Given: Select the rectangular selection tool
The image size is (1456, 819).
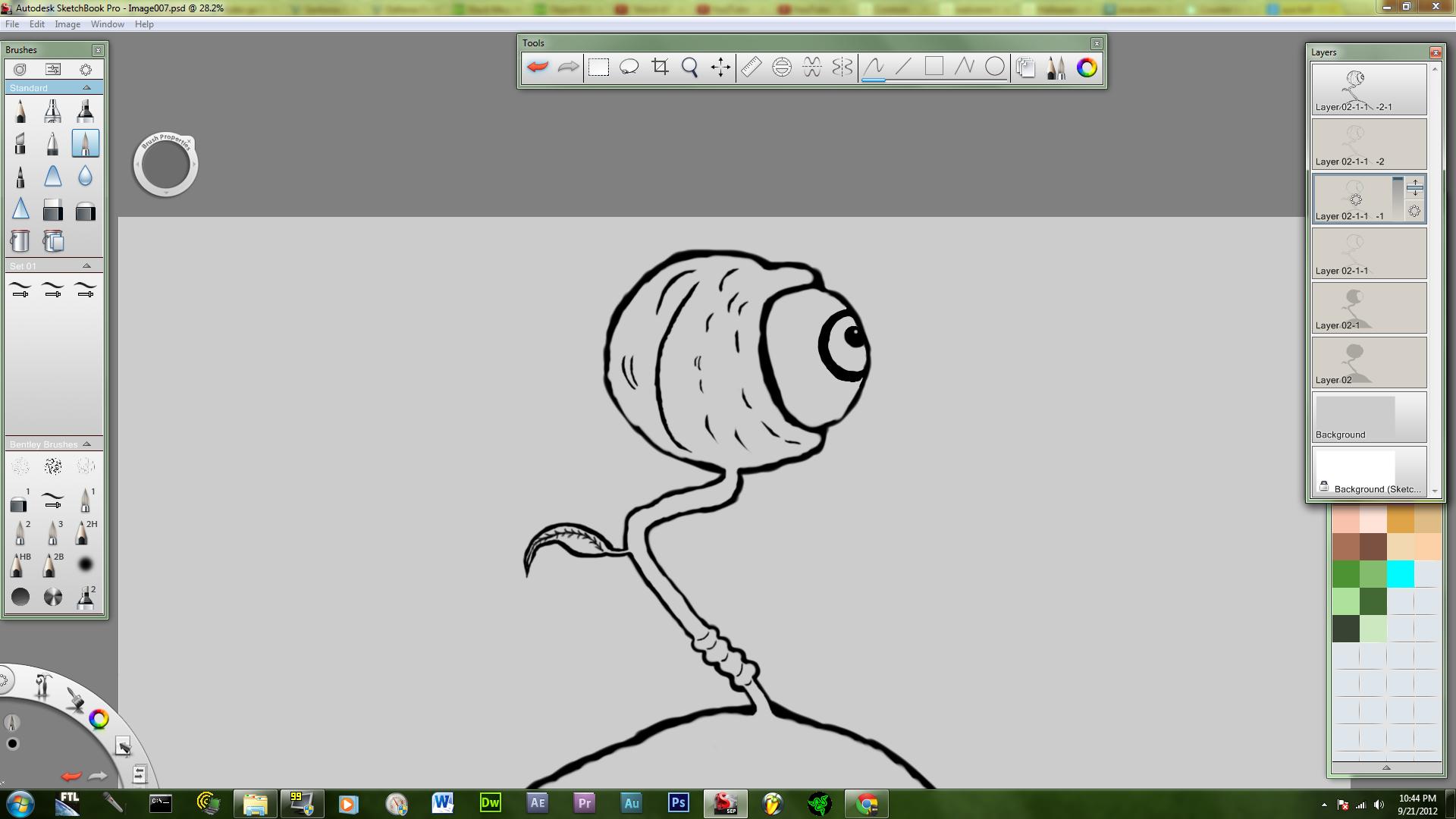Looking at the screenshot, I should coord(598,67).
